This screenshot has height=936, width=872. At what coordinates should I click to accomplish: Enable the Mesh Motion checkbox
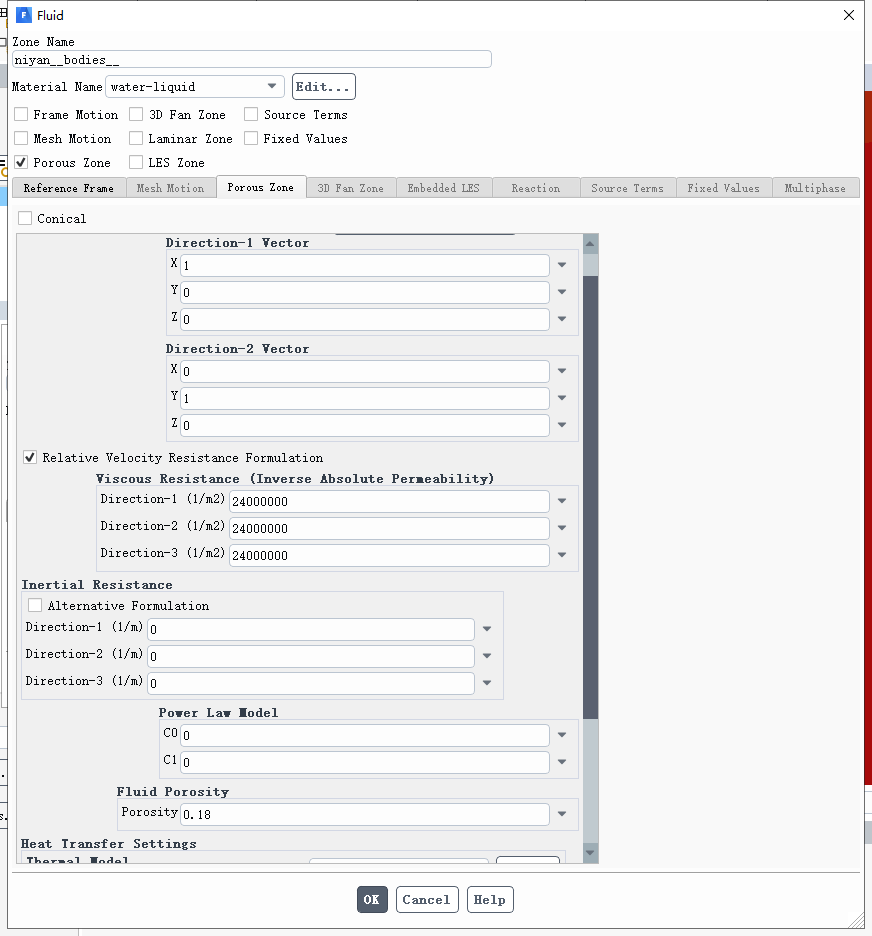[21, 138]
